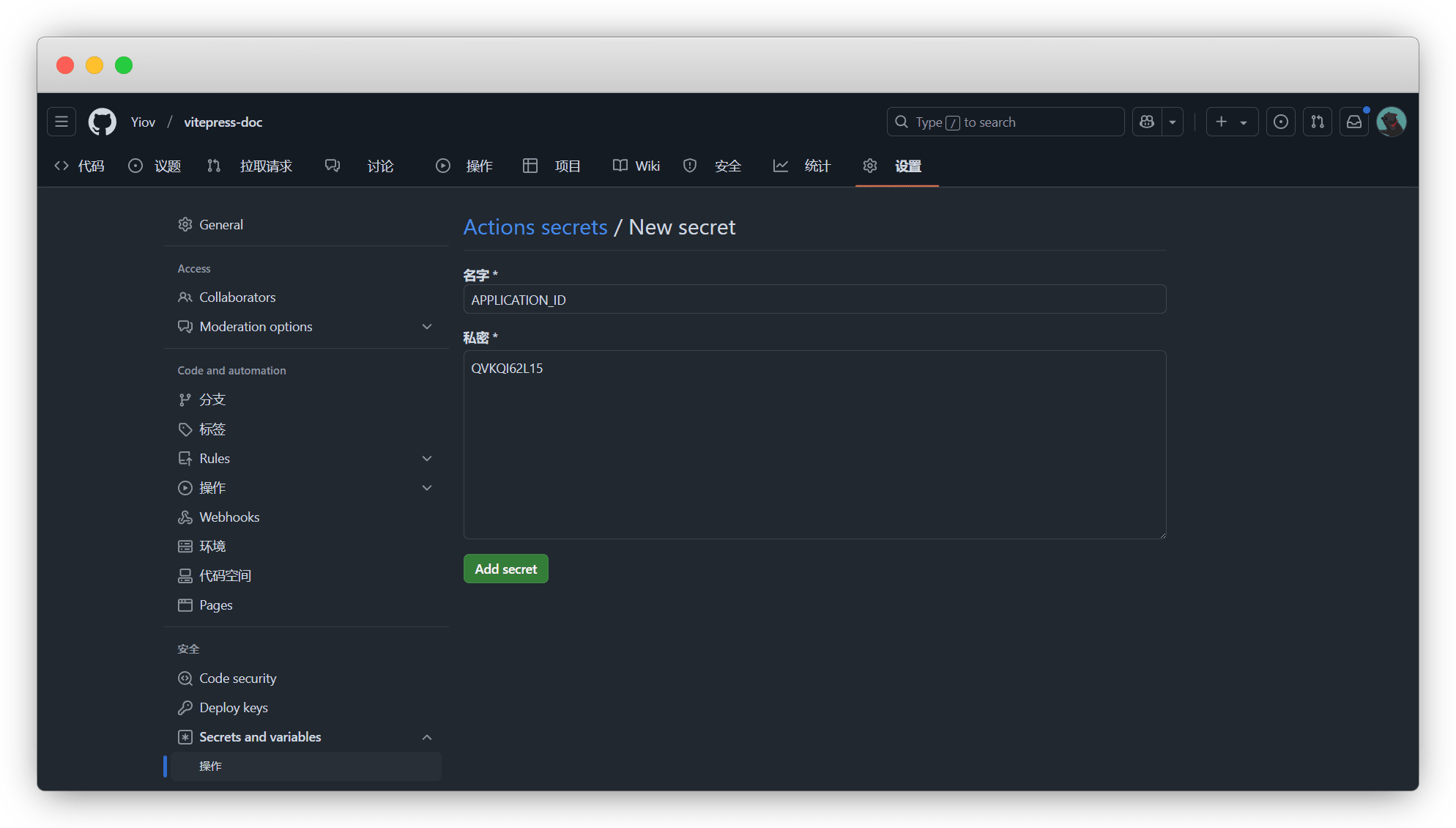
Task: Switch to the 议题 tab
Action: tap(155, 166)
